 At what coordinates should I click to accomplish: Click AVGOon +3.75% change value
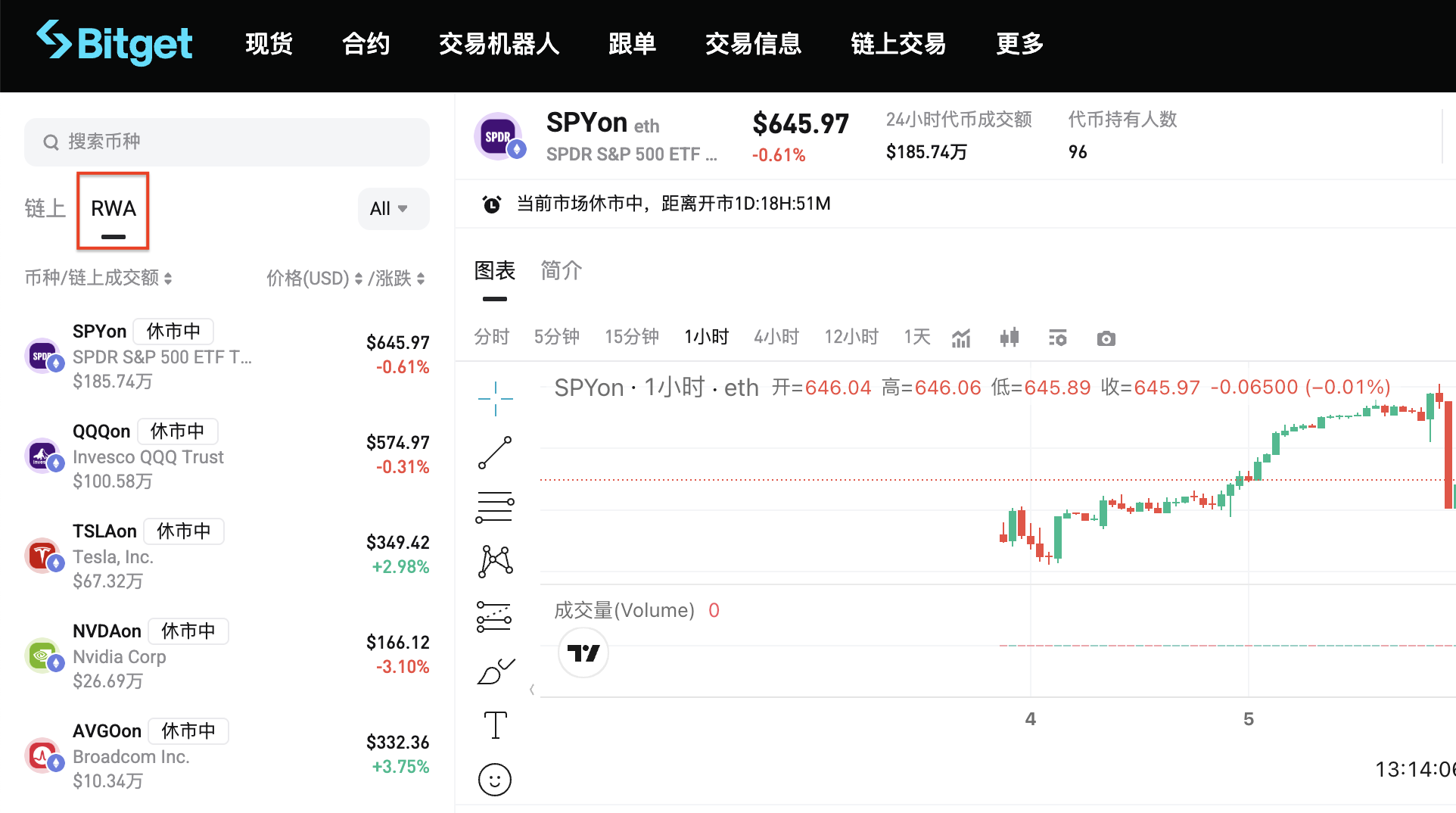pos(400,767)
